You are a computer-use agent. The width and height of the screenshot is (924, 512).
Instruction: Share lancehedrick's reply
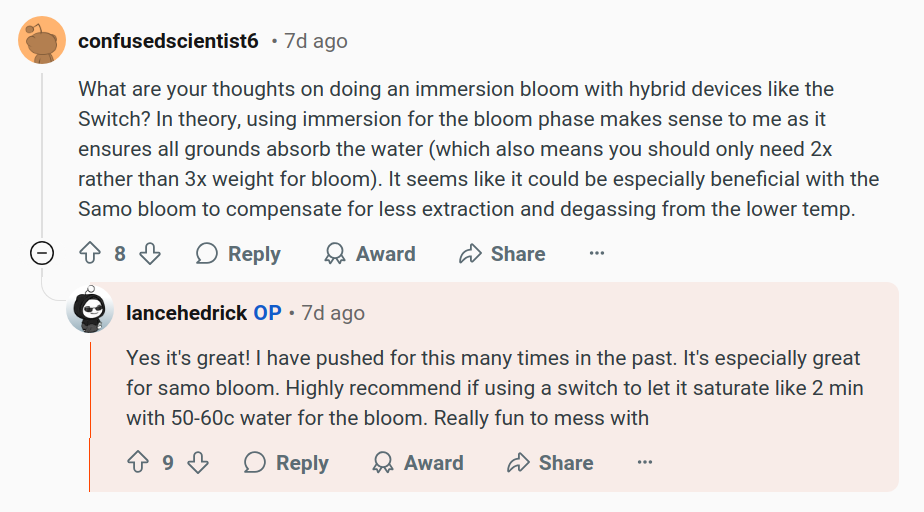(550, 463)
